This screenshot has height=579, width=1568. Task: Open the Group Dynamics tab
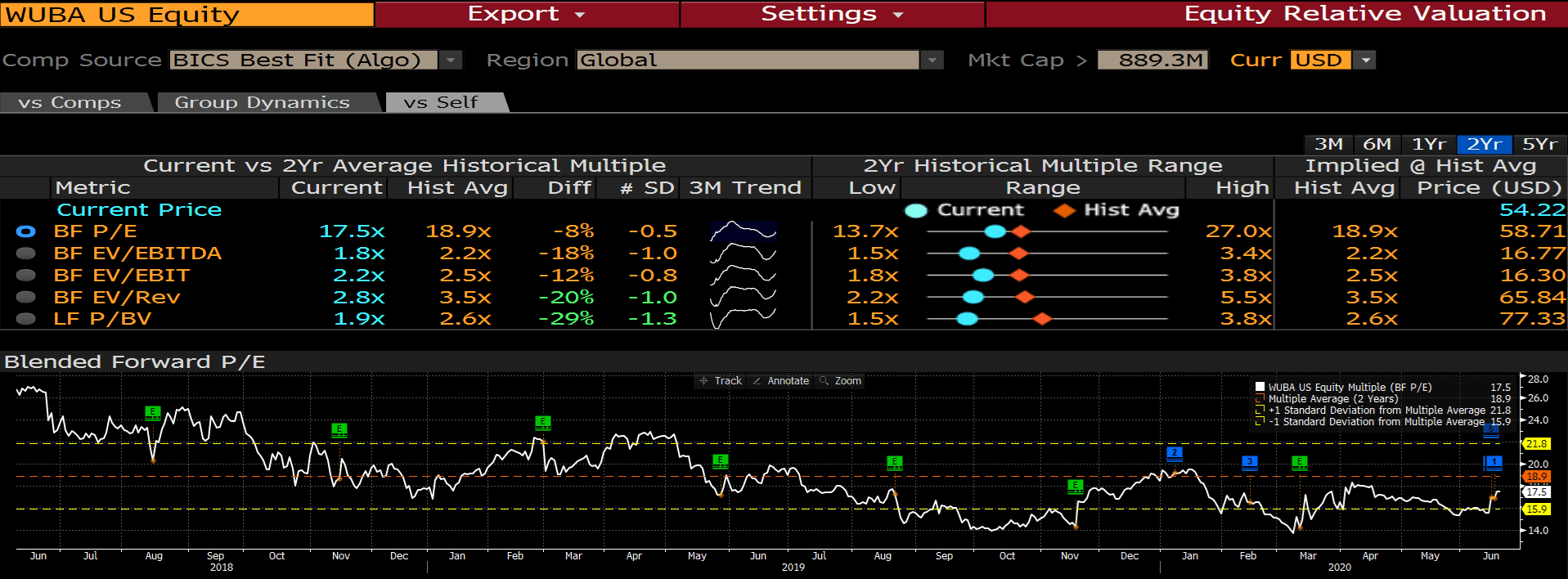pyautogui.click(x=262, y=102)
